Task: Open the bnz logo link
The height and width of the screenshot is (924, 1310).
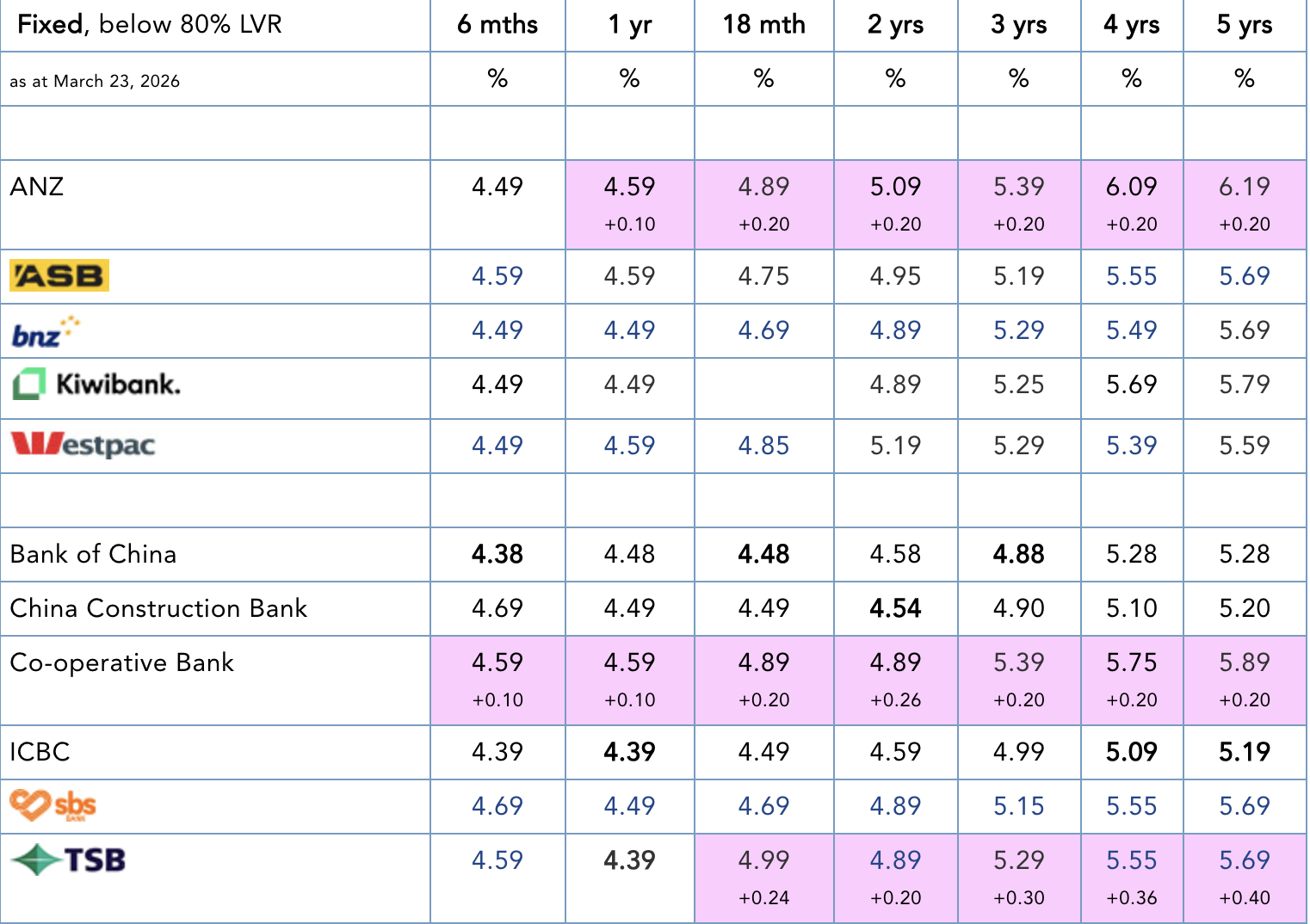Action: coord(46,331)
